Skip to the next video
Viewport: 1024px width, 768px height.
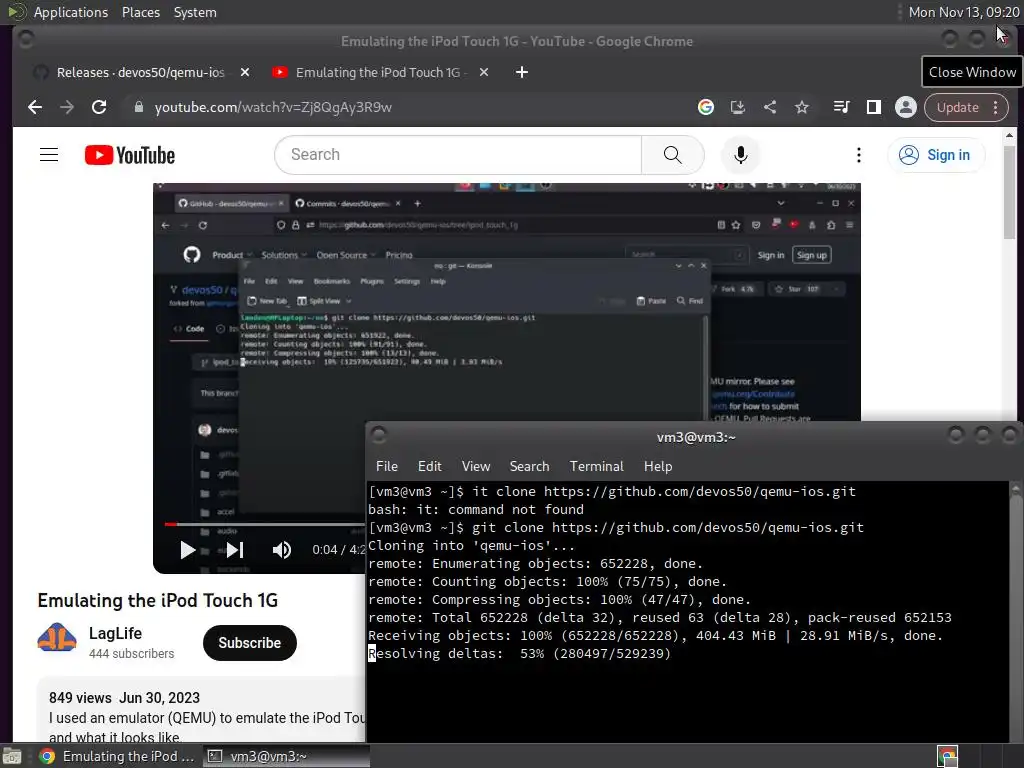[235, 550]
